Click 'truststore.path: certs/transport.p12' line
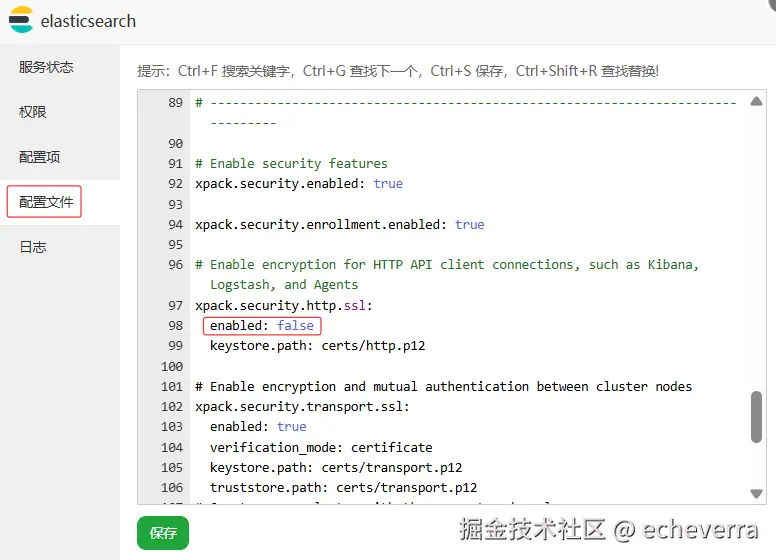Viewport: 776px width, 560px height. [x=343, y=488]
